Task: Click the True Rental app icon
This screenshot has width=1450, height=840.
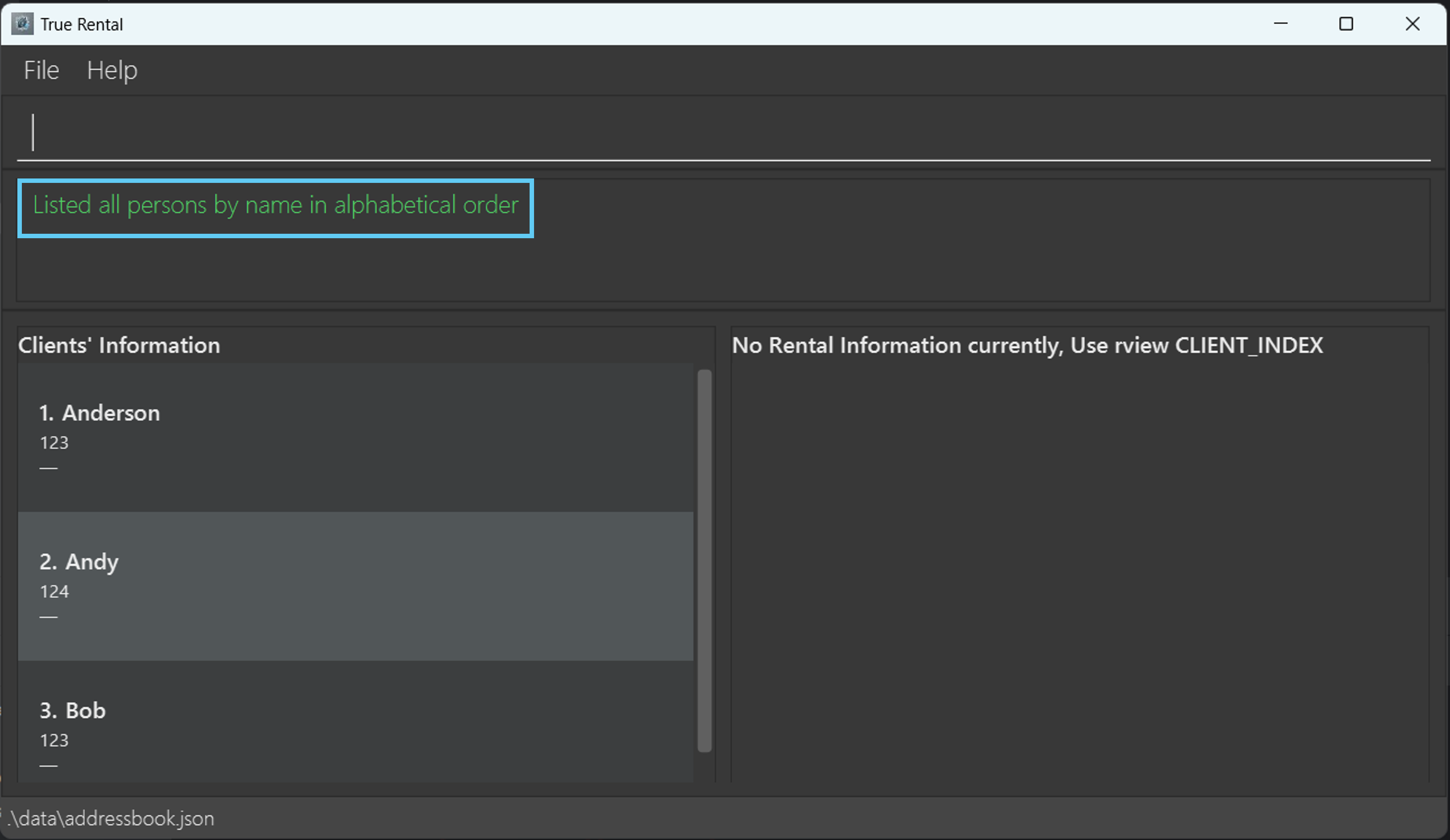Action: point(22,24)
